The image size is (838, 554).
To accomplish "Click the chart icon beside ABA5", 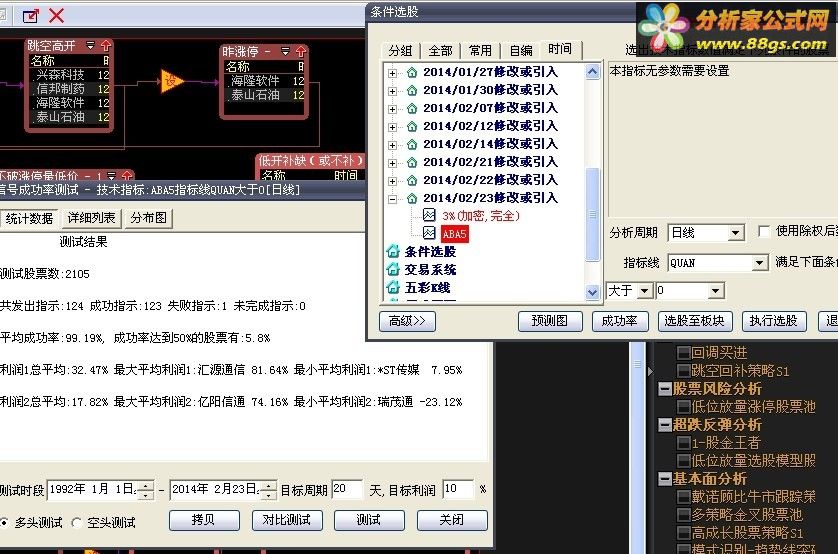I will click(429, 233).
